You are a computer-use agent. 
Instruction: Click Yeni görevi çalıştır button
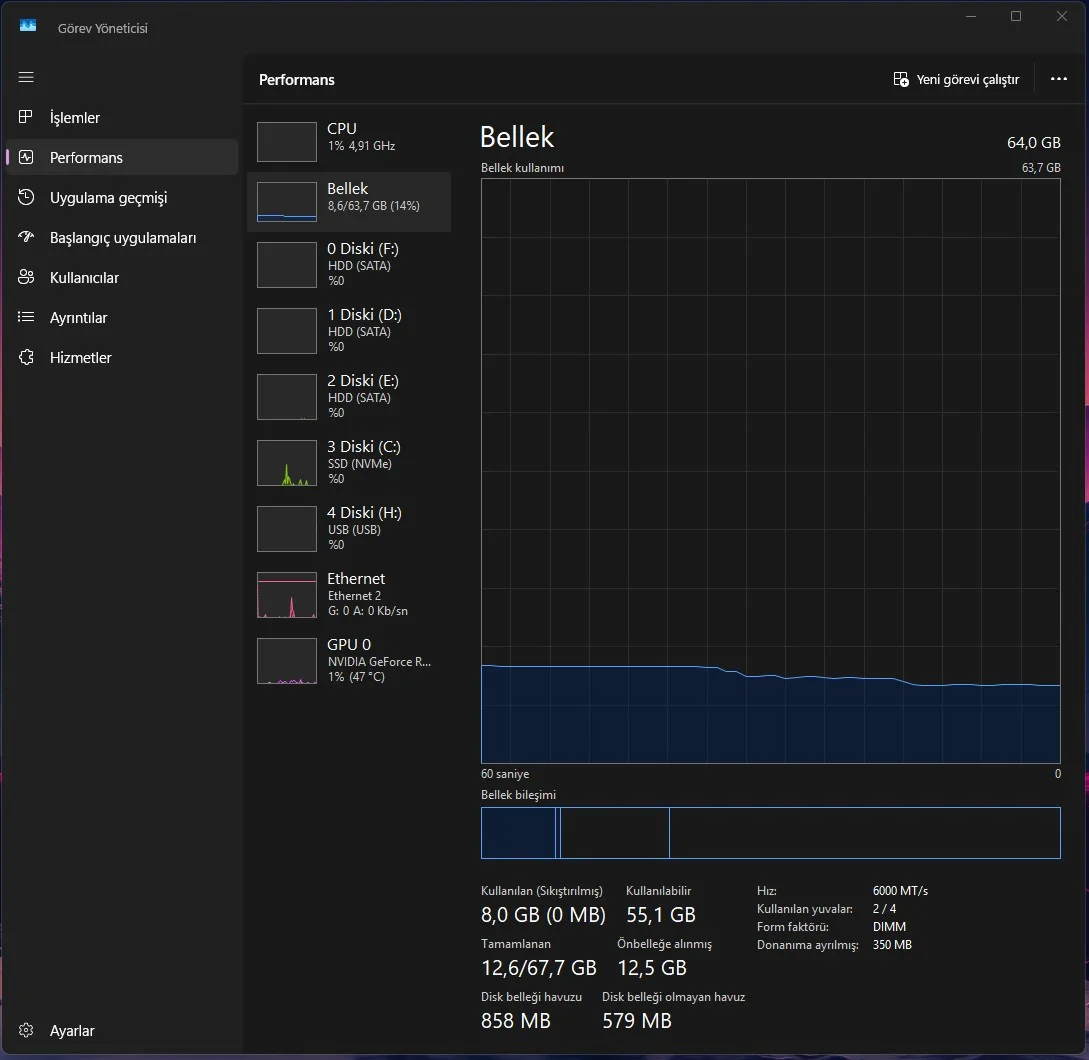[956, 80]
